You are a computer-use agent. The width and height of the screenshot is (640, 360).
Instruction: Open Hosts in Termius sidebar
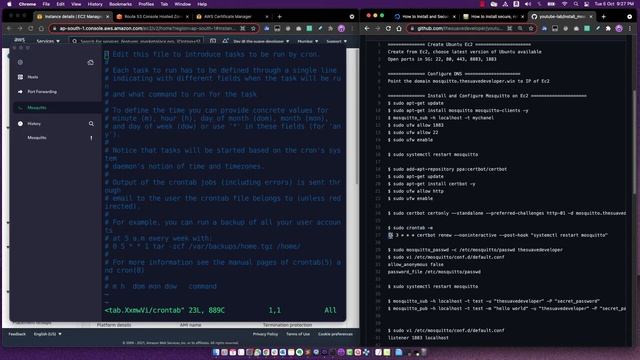(x=33, y=77)
